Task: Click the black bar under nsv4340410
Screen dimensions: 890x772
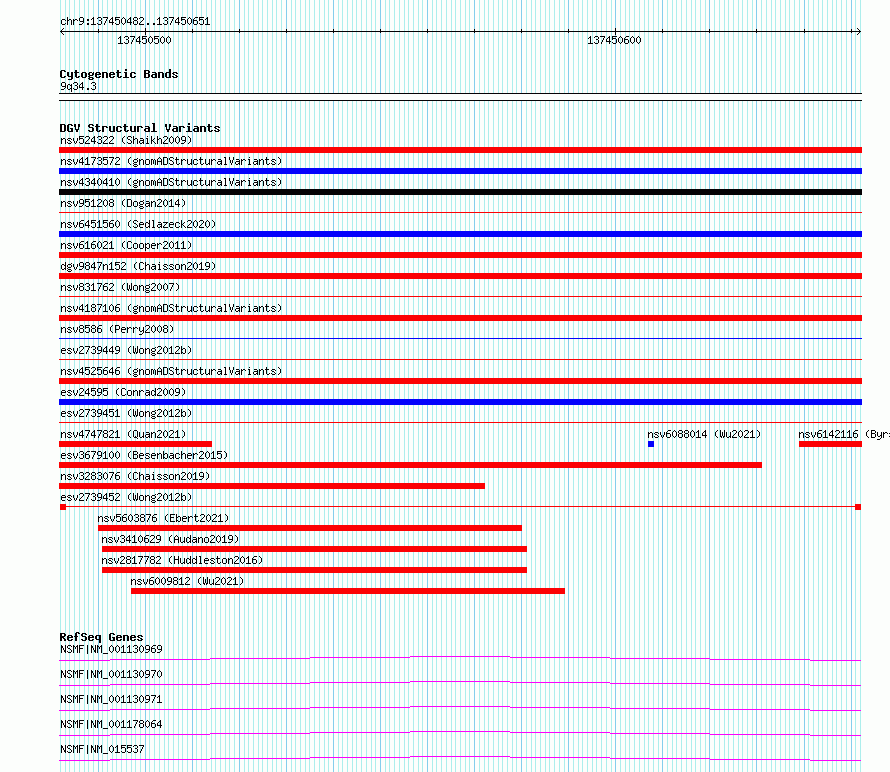Action: 460,192
